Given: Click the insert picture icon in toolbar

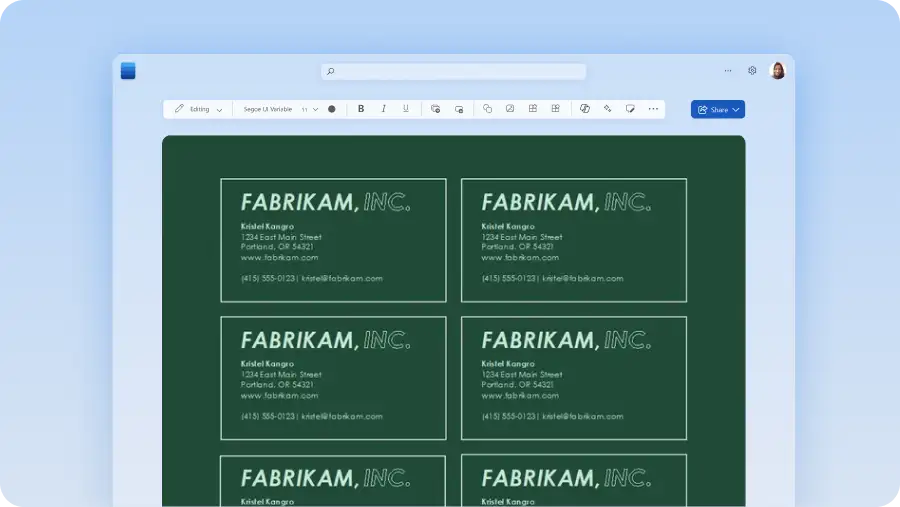Looking at the screenshot, I should click(x=510, y=109).
